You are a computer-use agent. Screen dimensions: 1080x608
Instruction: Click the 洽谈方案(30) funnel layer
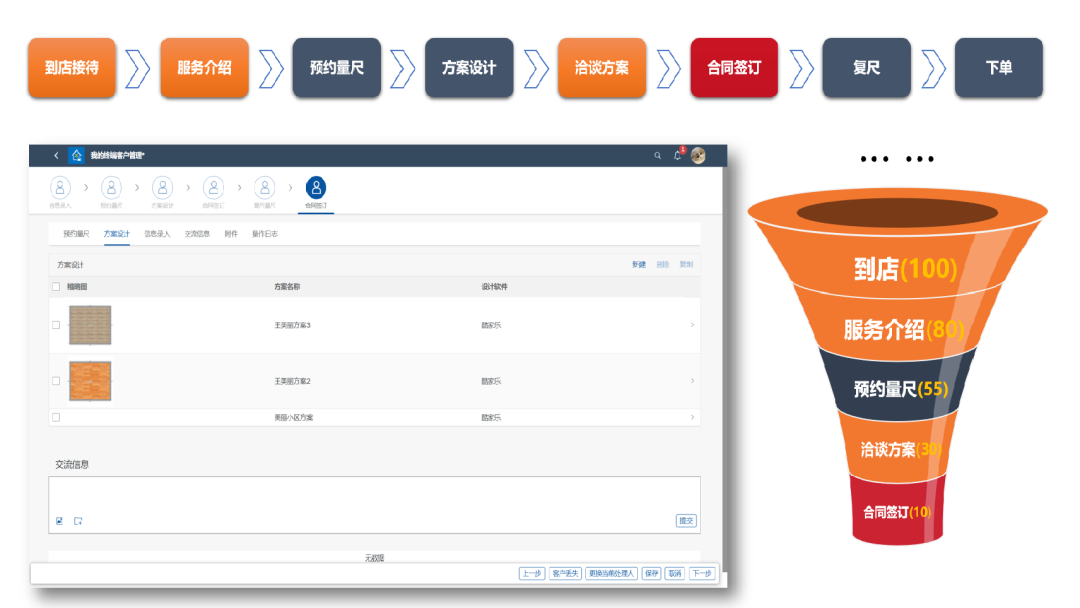coord(897,449)
